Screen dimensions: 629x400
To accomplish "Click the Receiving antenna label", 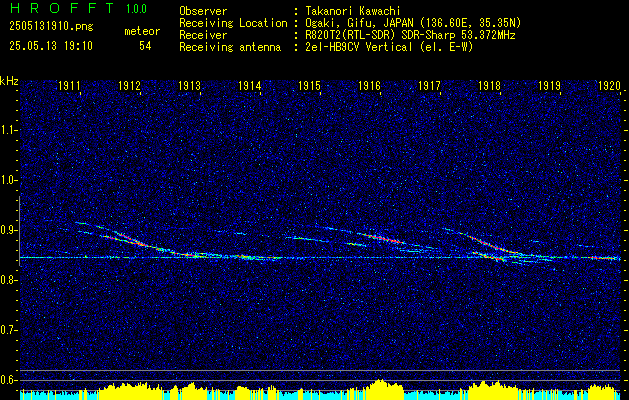I will (230, 47).
